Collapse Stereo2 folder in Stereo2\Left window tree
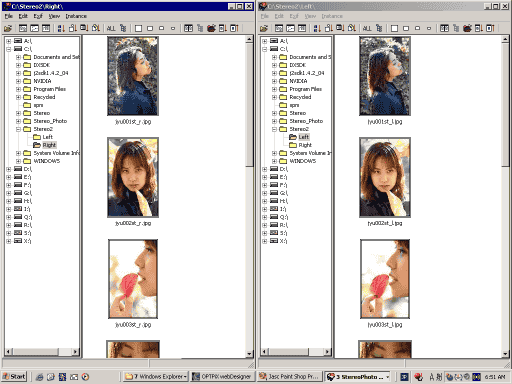The image size is (512, 384). [x=274, y=129]
